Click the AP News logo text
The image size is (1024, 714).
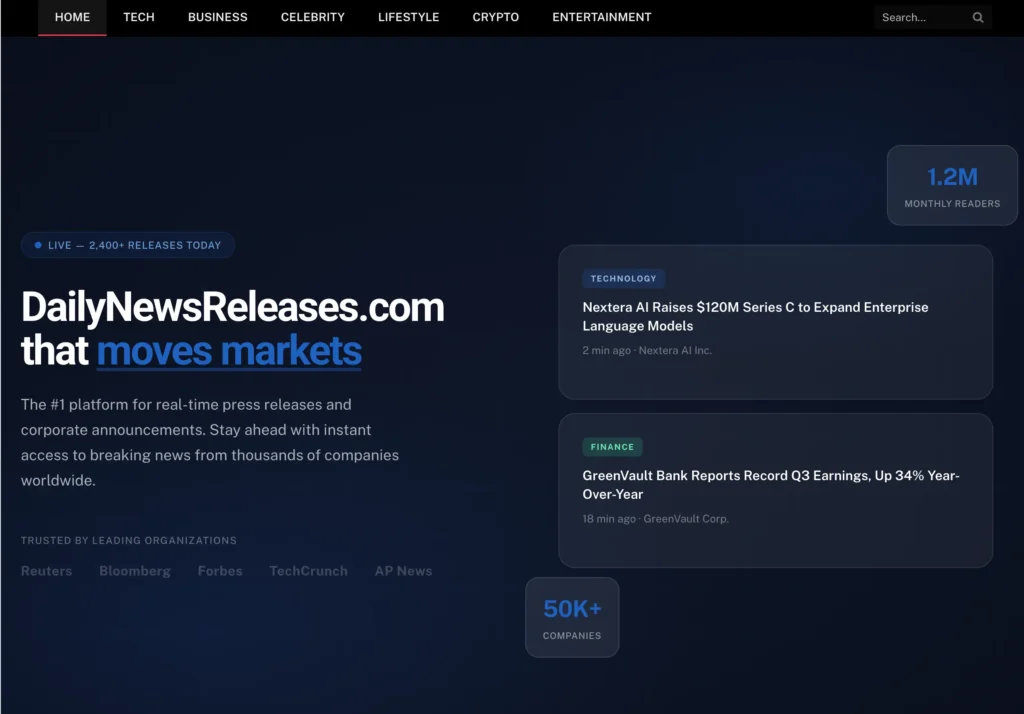[404, 571]
